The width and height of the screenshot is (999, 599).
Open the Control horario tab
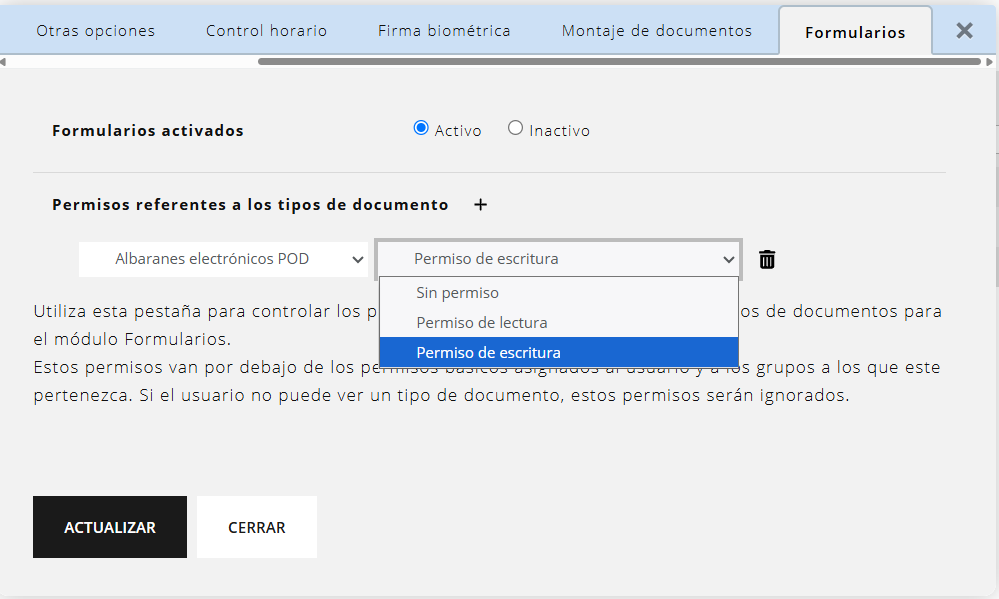[266, 31]
